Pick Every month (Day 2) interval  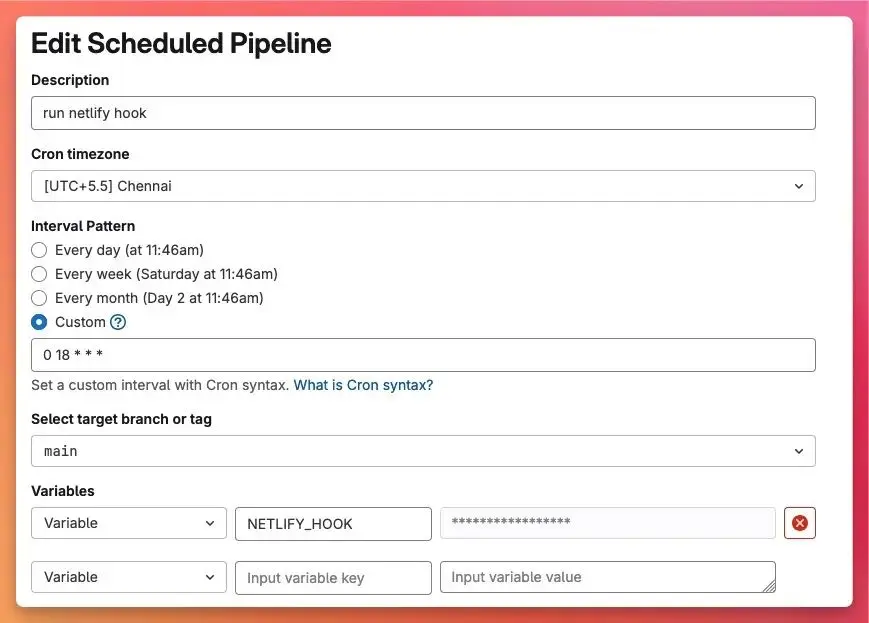[39, 298]
